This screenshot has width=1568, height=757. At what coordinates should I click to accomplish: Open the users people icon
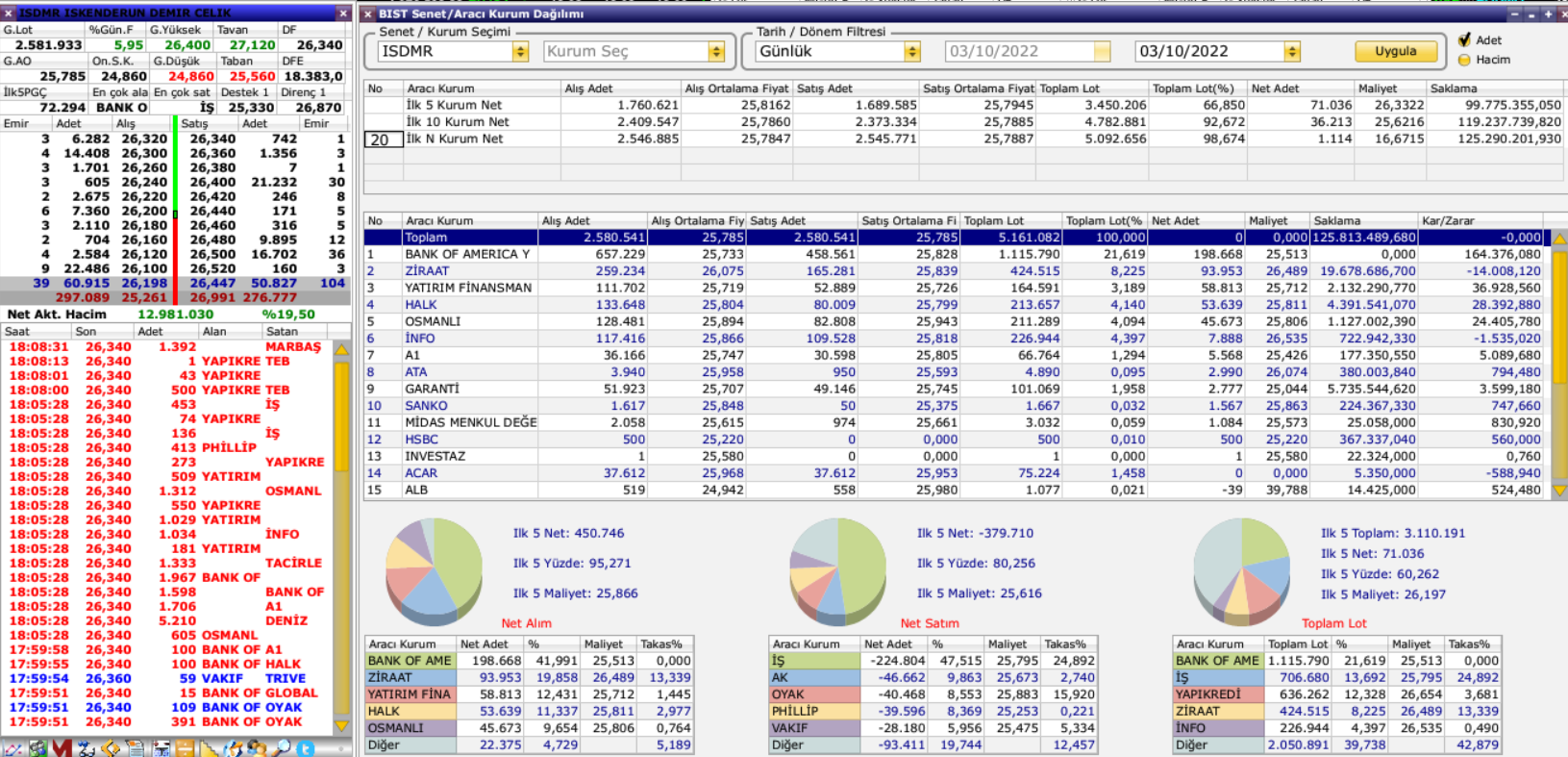(257, 748)
